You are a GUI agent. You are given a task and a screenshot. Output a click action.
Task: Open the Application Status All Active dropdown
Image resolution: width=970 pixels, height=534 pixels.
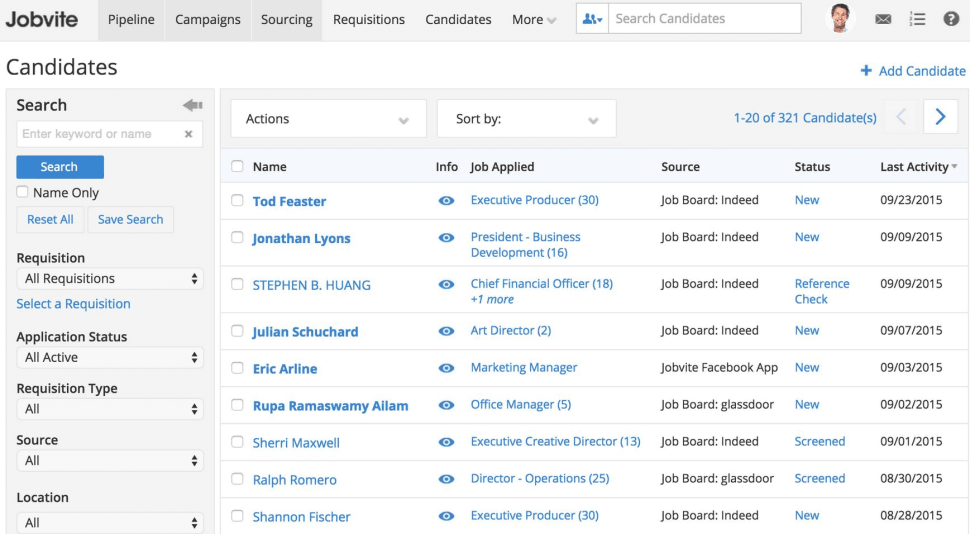[x=110, y=357]
